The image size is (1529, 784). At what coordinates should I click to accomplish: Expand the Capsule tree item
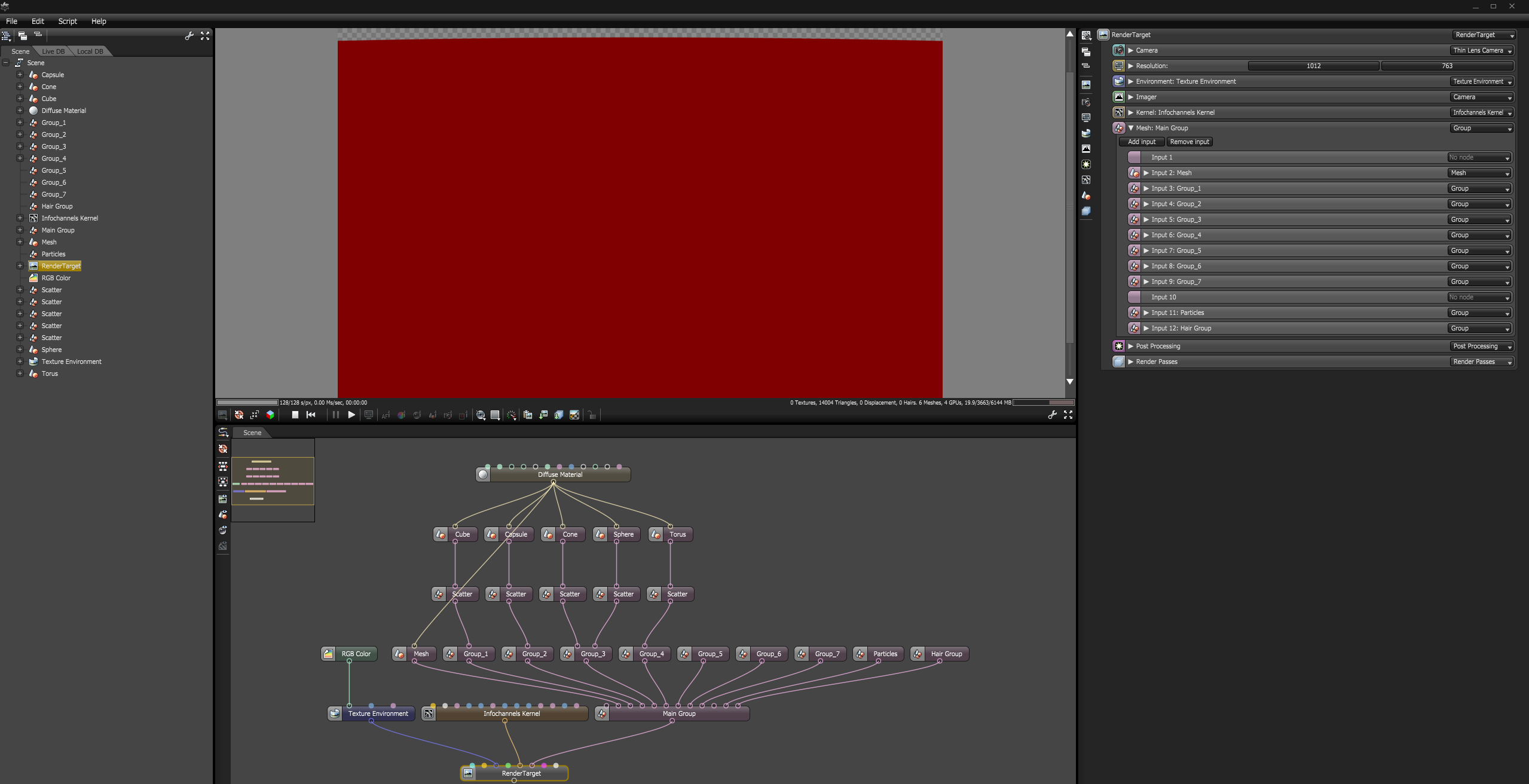pyautogui.click(x=20, y=75)
